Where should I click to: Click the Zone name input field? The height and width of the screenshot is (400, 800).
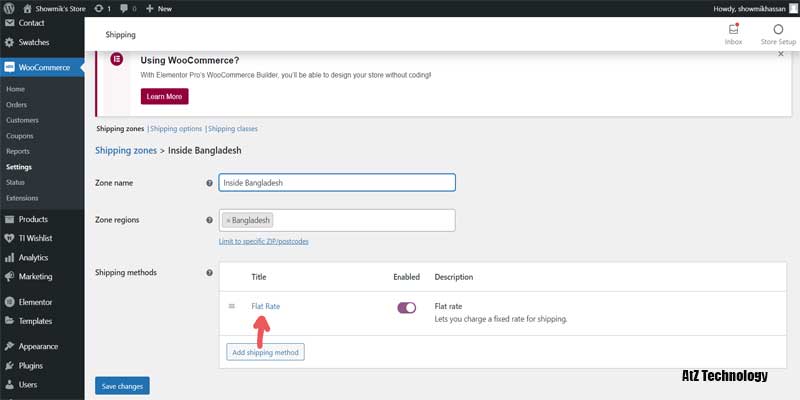click(x=337, y=183)
